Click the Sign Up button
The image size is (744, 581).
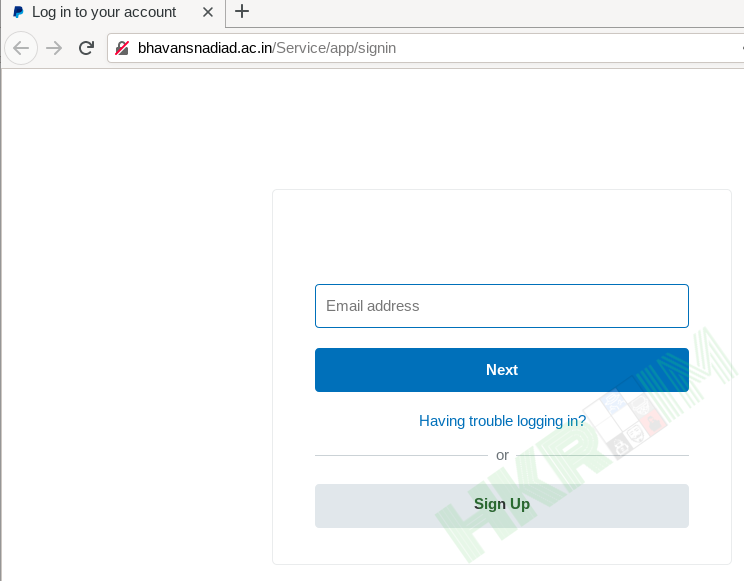pyautogui.click(x=502, y=506)
